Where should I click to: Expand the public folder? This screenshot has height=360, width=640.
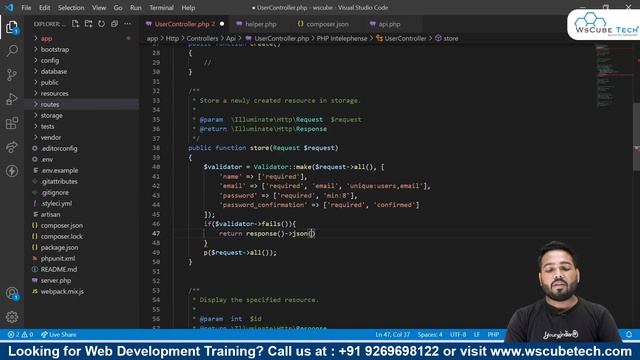[82, 82]
